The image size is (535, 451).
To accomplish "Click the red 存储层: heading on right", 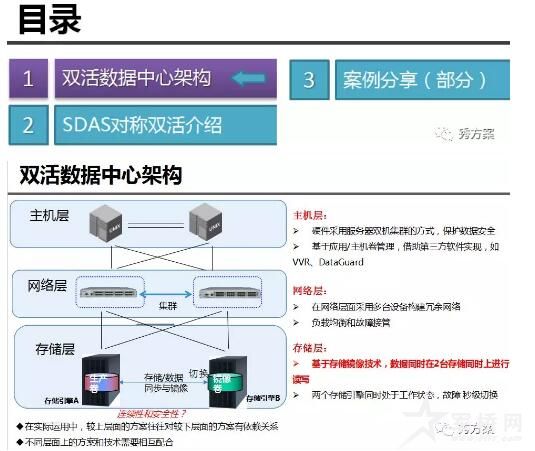I will [310, 348].
